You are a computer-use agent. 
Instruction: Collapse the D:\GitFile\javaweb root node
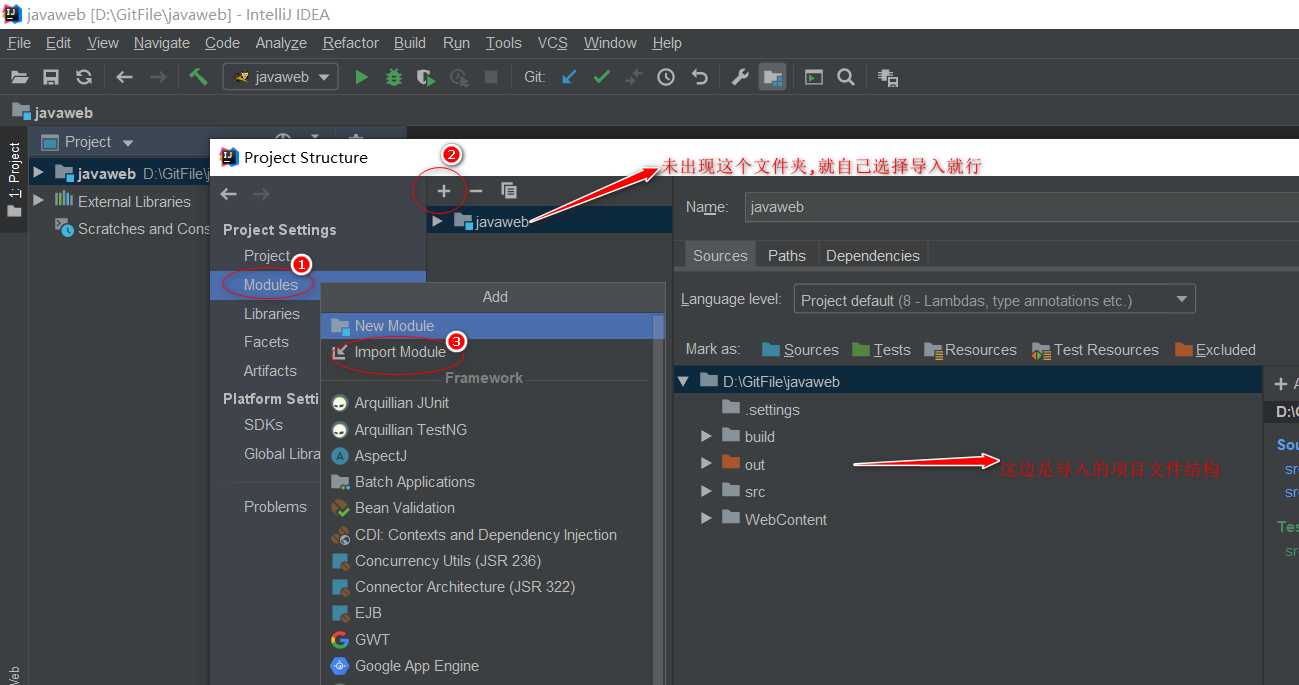tap(684, 381)
